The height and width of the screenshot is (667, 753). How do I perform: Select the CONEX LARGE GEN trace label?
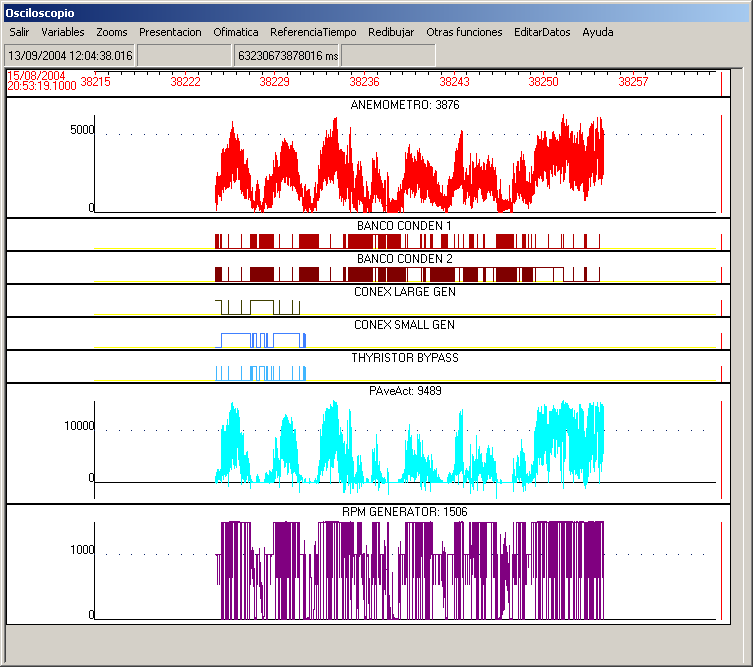[x=405, y=292]
